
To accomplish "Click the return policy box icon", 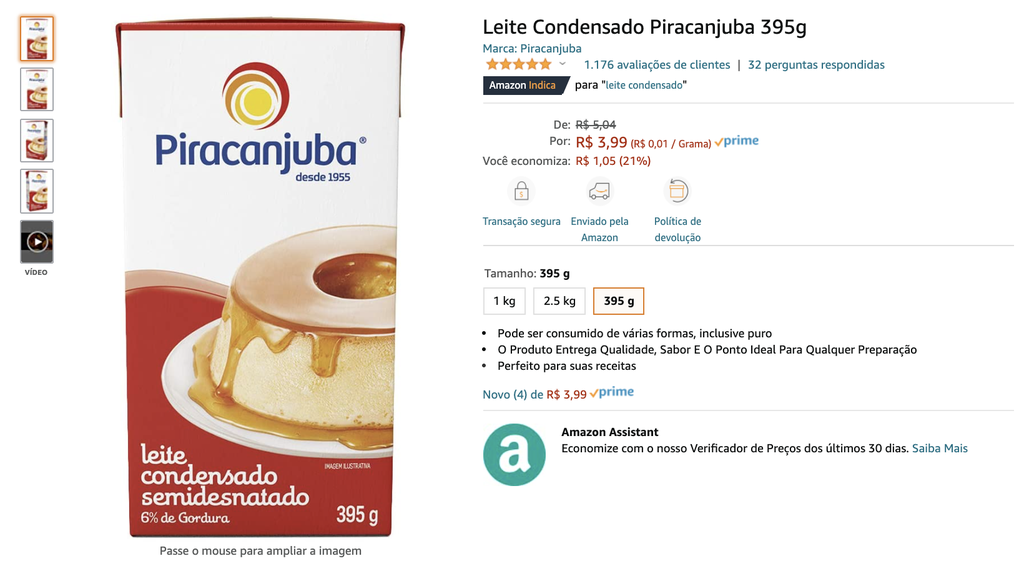I will [677, 191].
